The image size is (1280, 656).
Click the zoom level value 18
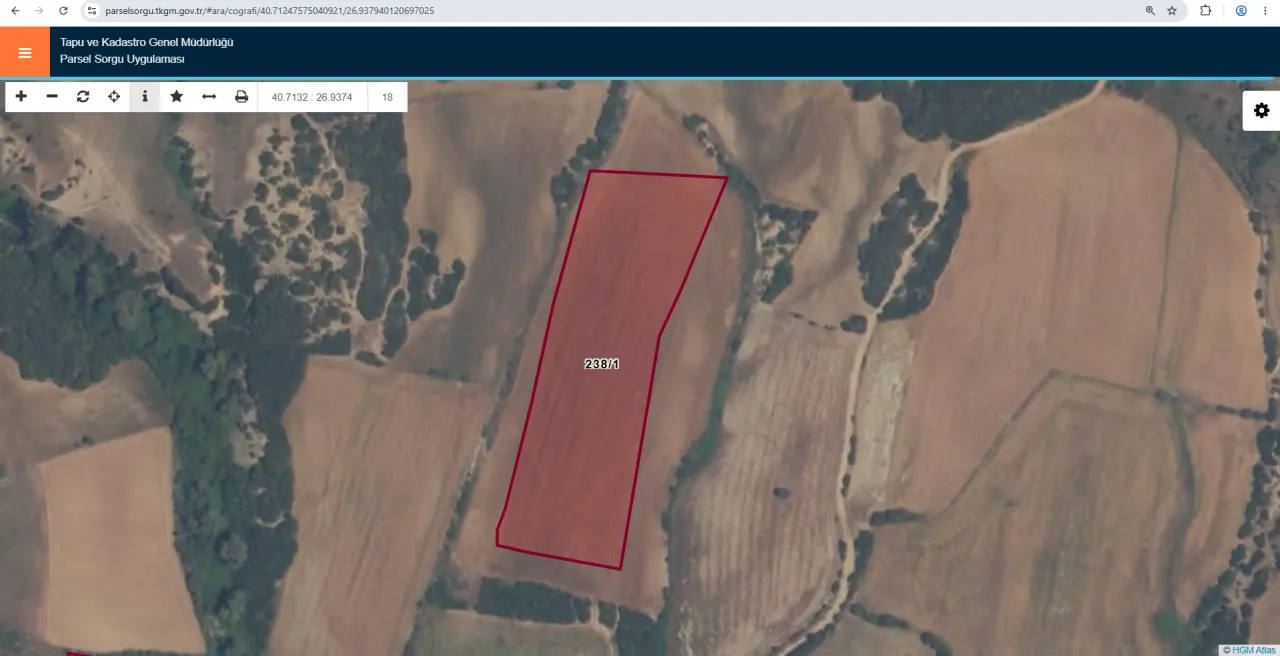click(387, 97)
